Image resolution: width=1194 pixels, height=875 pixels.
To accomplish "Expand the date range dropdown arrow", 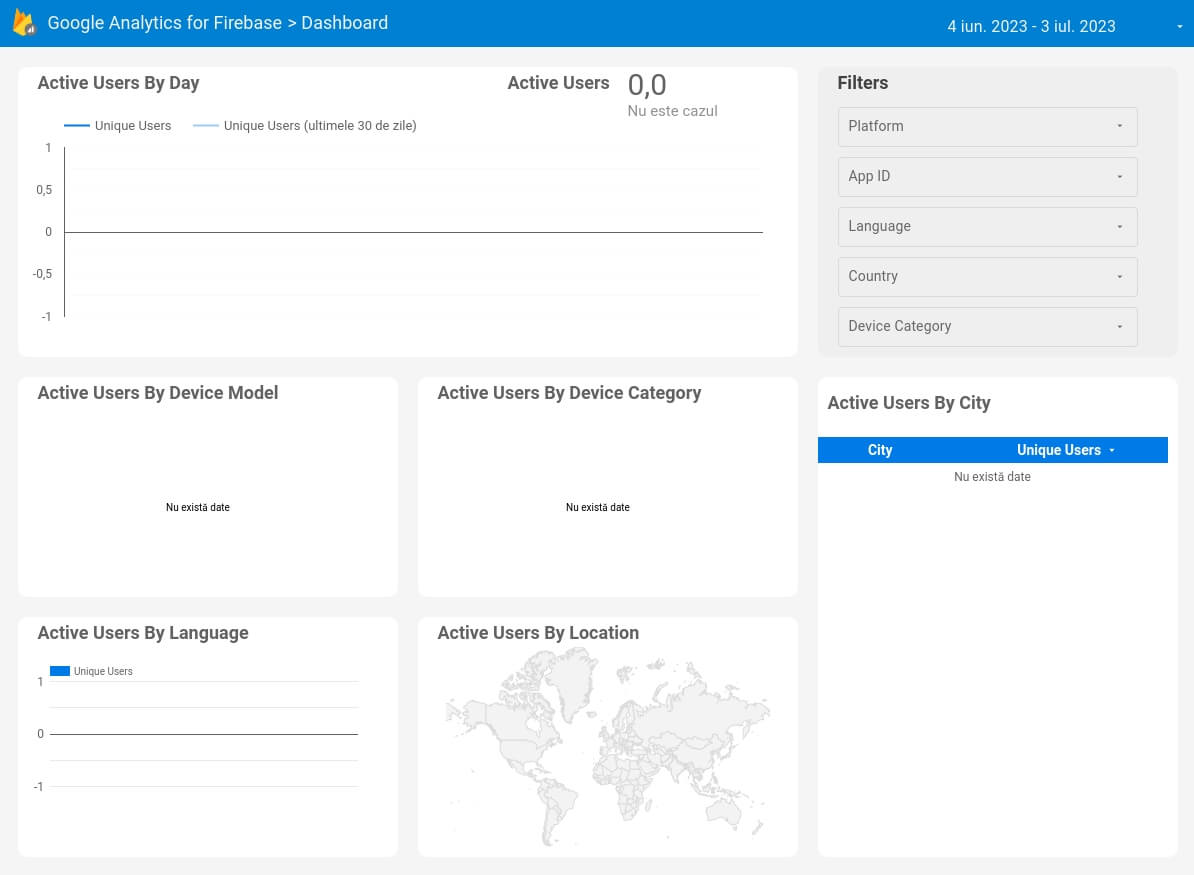I will [1180, 27].
